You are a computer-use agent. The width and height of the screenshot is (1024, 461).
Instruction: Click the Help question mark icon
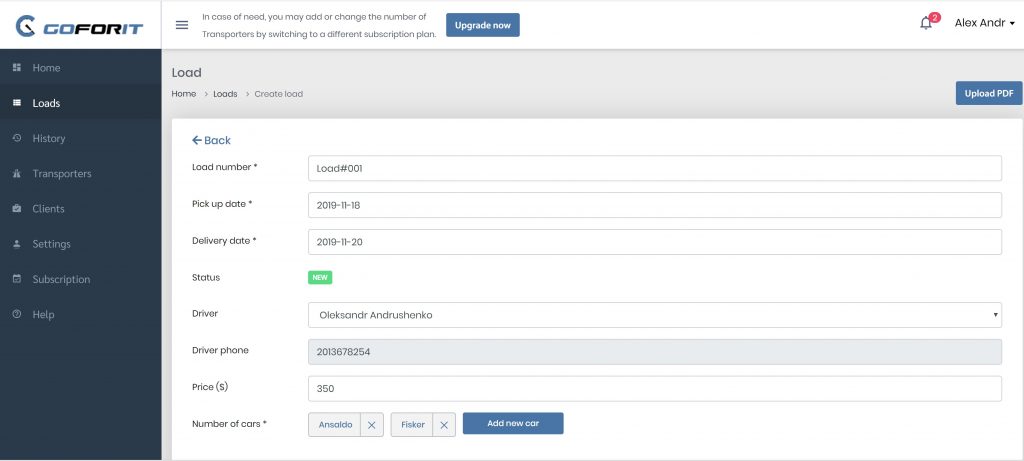[17, 314]
